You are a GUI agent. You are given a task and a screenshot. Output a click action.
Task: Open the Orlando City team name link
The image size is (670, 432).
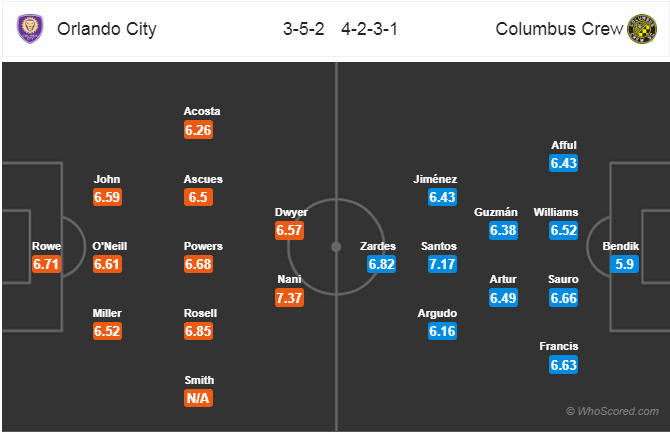pyautogui.click(x=107, y=29)
